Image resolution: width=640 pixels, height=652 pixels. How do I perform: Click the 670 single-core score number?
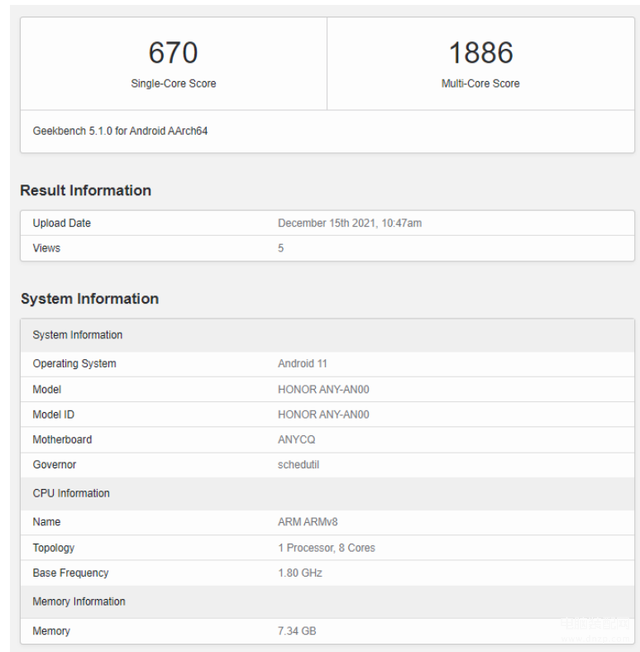(x=173, y=53)
